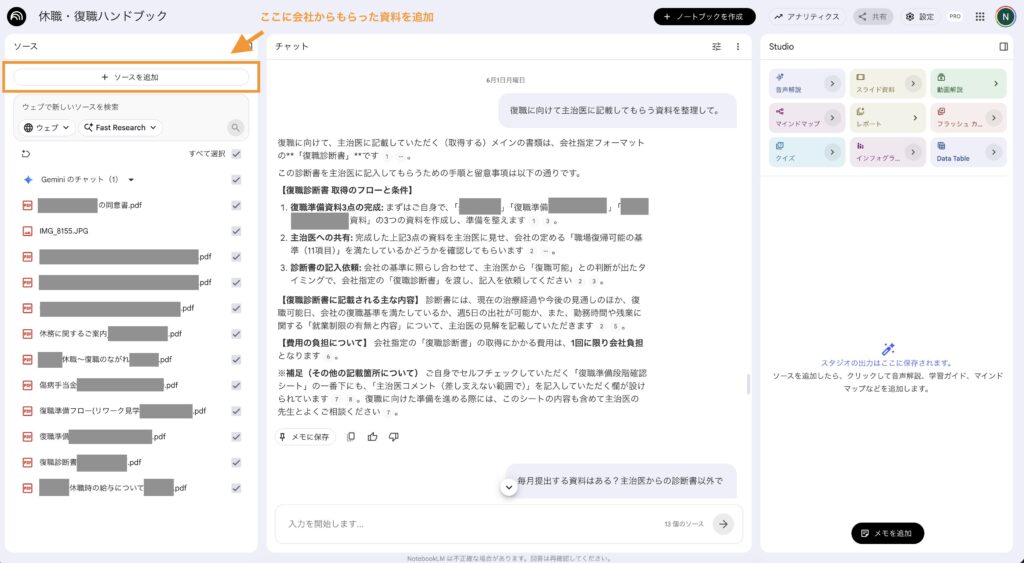Open インフォグラフィック tile
The image size is (1024, 563).
click(888, 152)
